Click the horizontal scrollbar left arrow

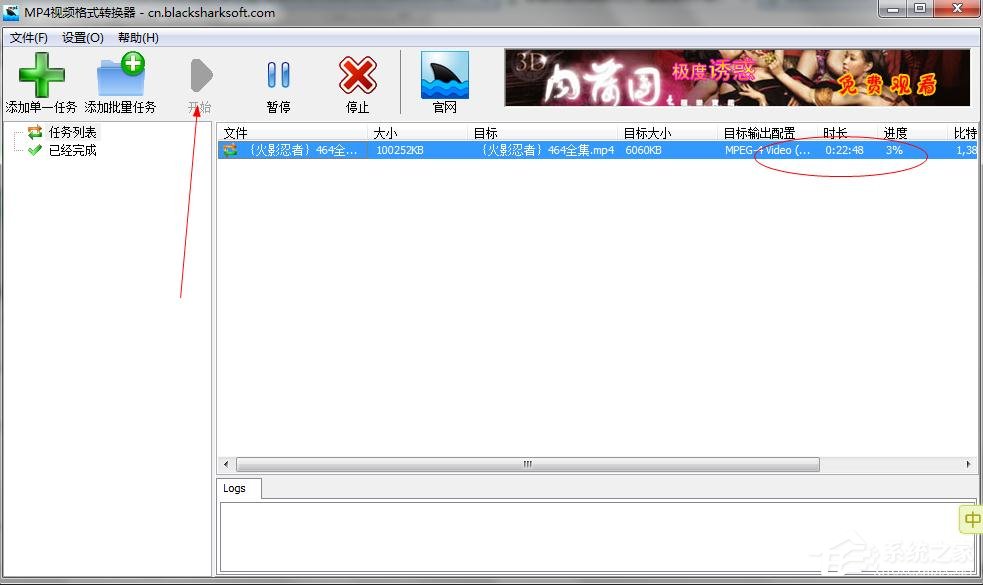[x=226, y=464]
